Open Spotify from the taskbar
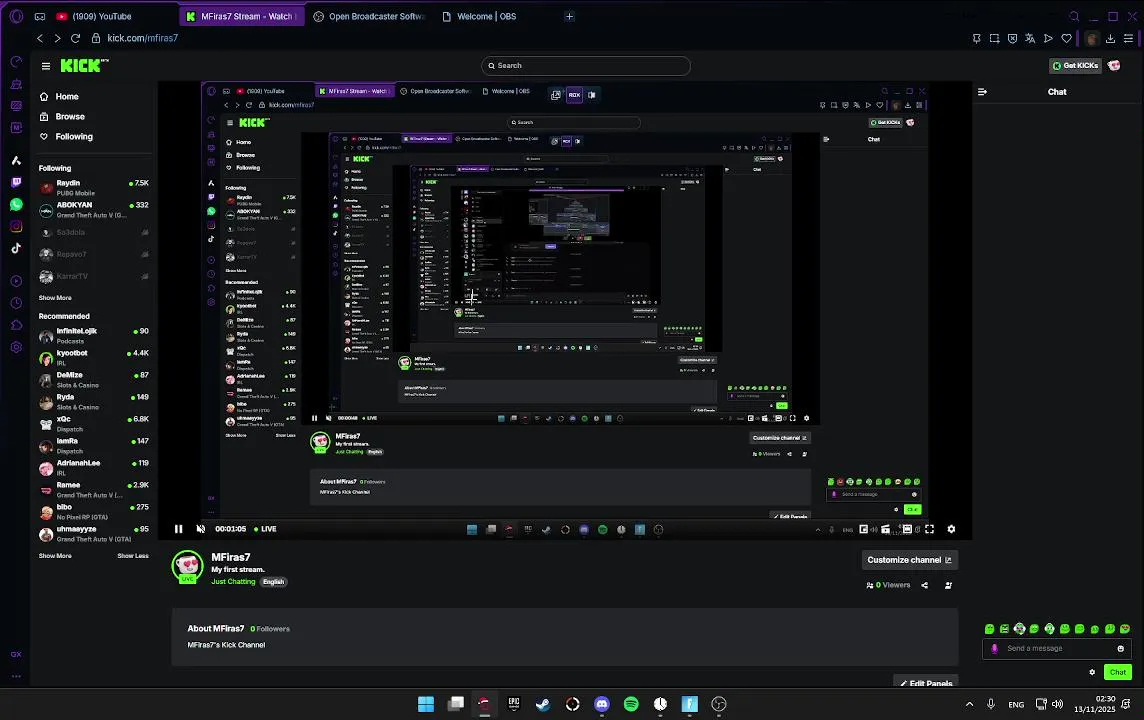The image size is (1144, 720). point(631,704)
